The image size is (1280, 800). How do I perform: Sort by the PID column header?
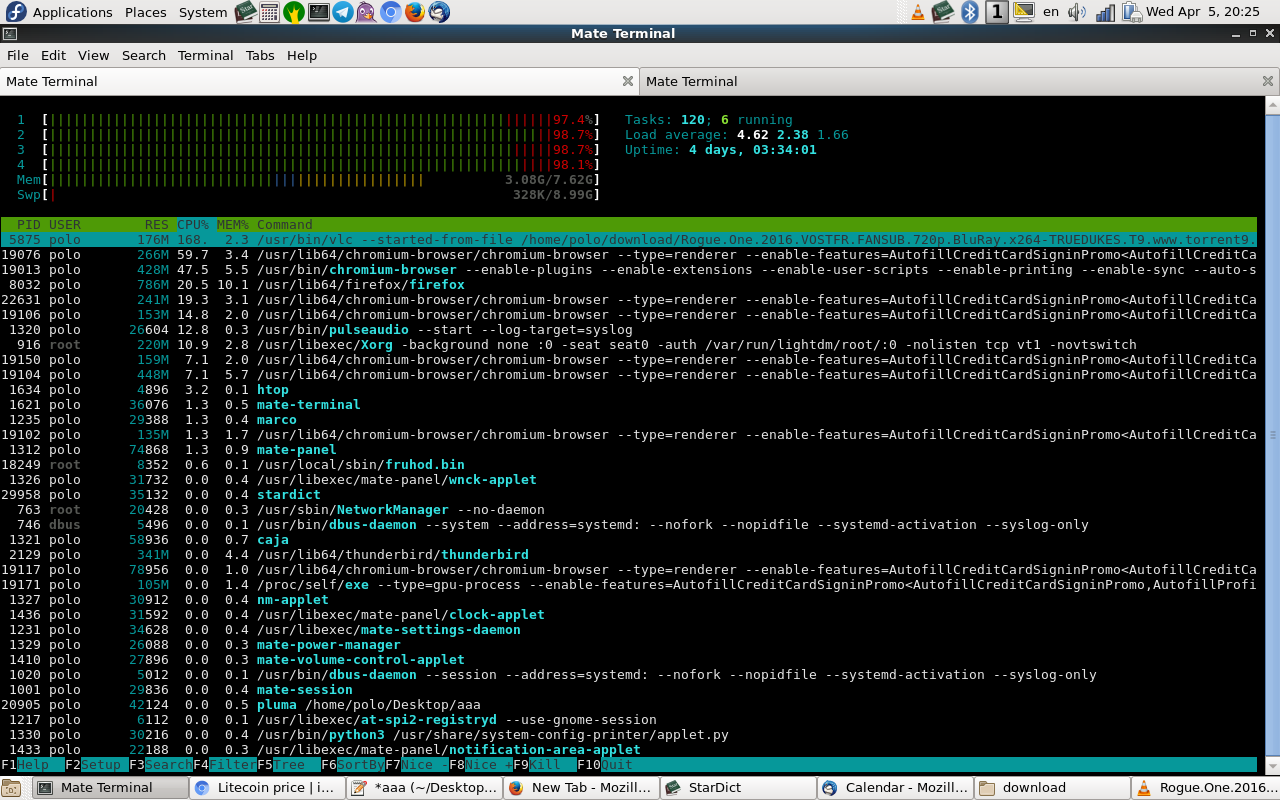tap(29, 225)
